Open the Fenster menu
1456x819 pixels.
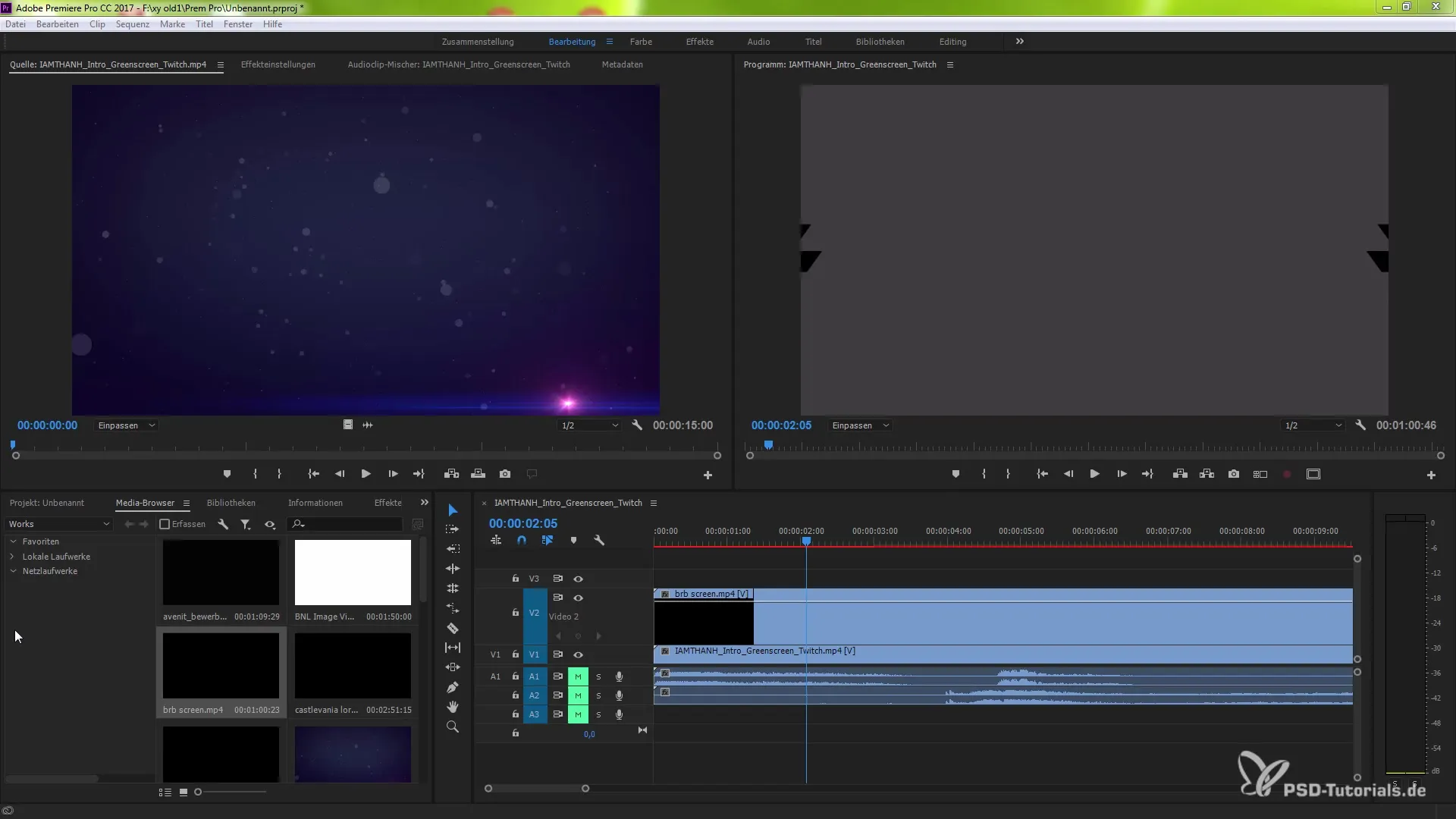[238, 24]
